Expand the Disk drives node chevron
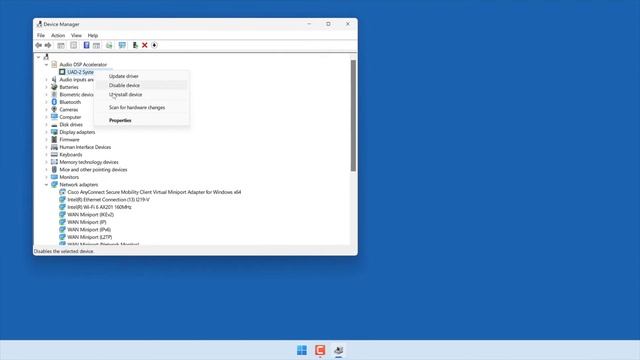The image size is (640, 360). click(x=46, y=124)
